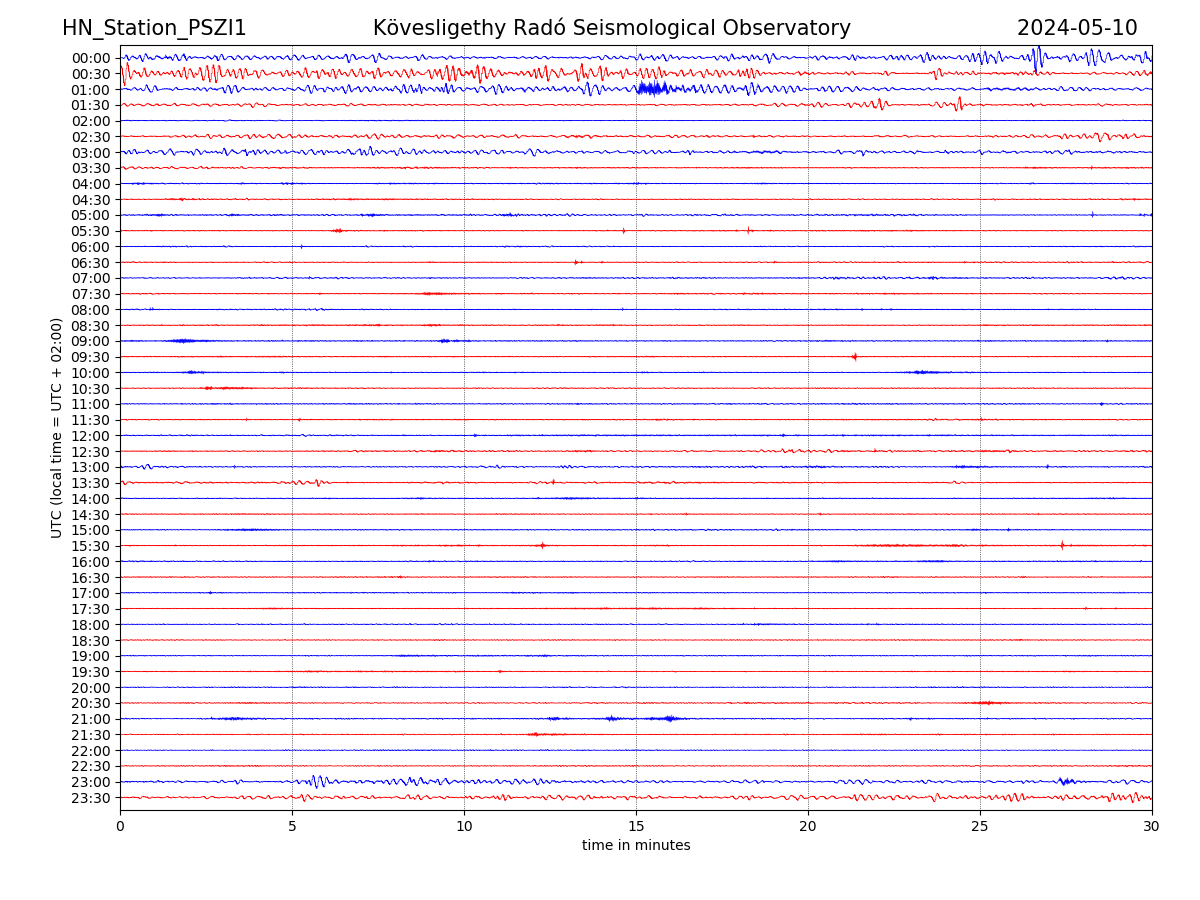This screenshot has height=900, width=1200.
Task: Click the x-axis tick labeled 25
Action: (x=980, y=827)
